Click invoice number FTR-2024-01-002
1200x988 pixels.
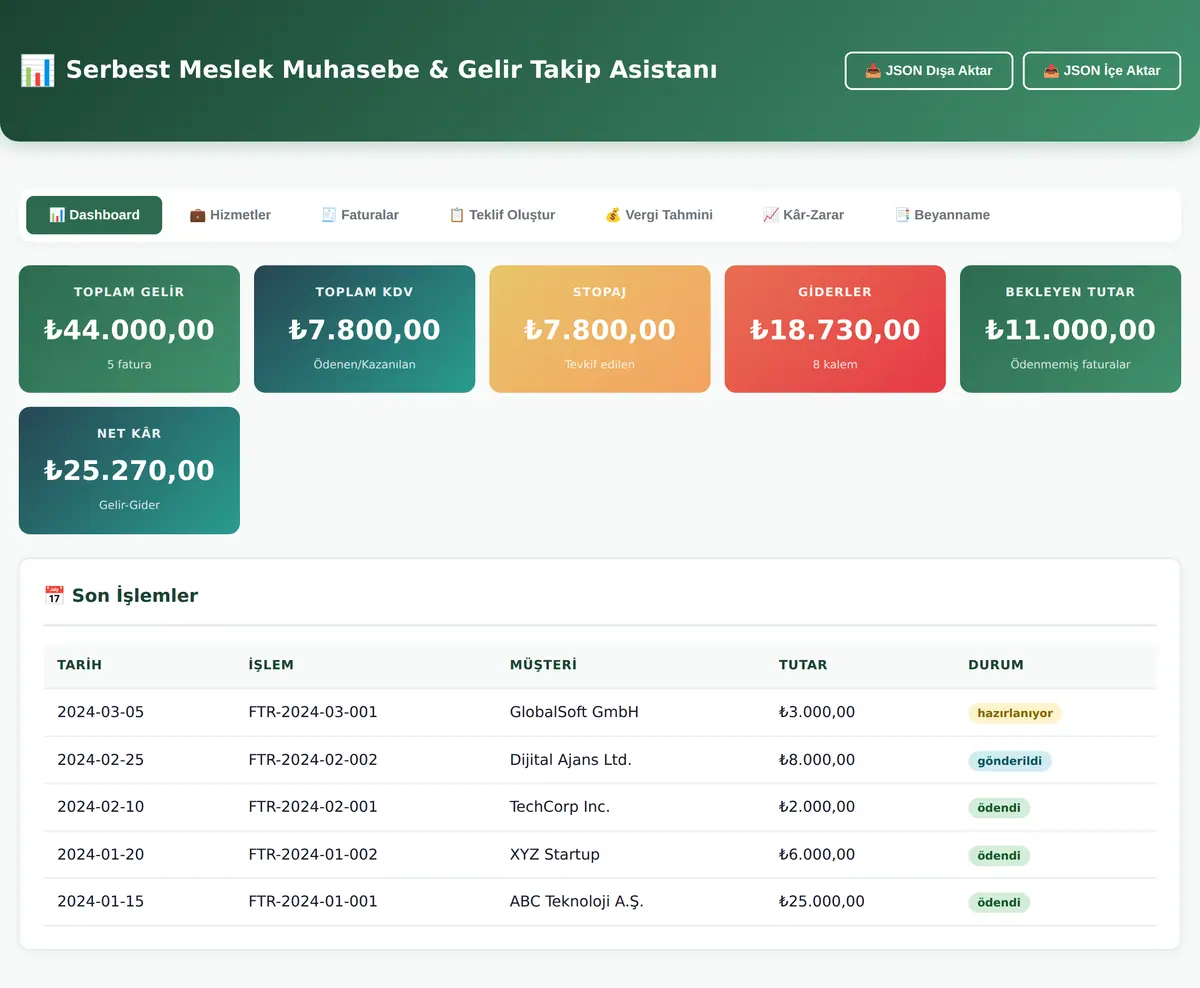tap(313, 855)
